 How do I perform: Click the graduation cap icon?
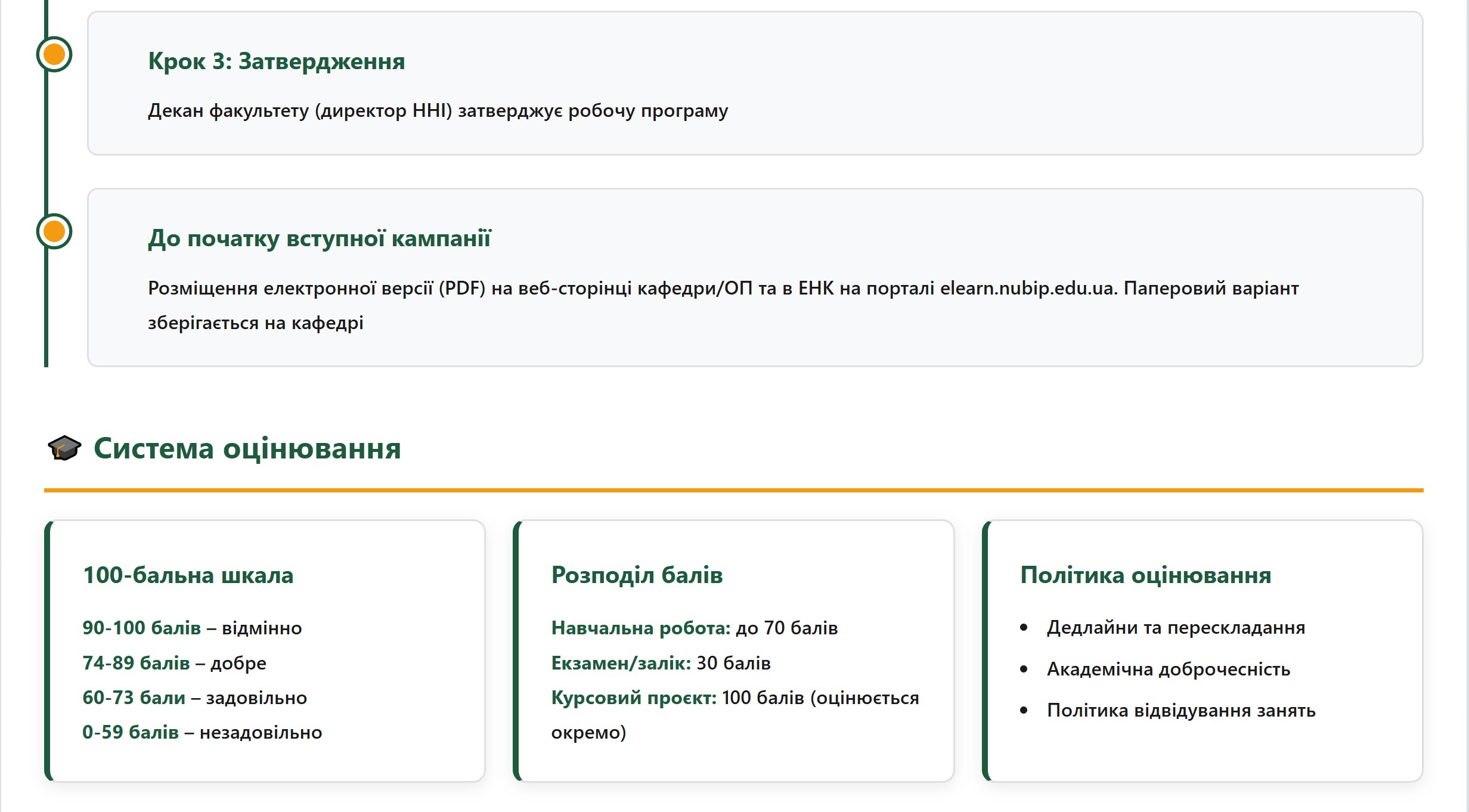pos(64,448)
